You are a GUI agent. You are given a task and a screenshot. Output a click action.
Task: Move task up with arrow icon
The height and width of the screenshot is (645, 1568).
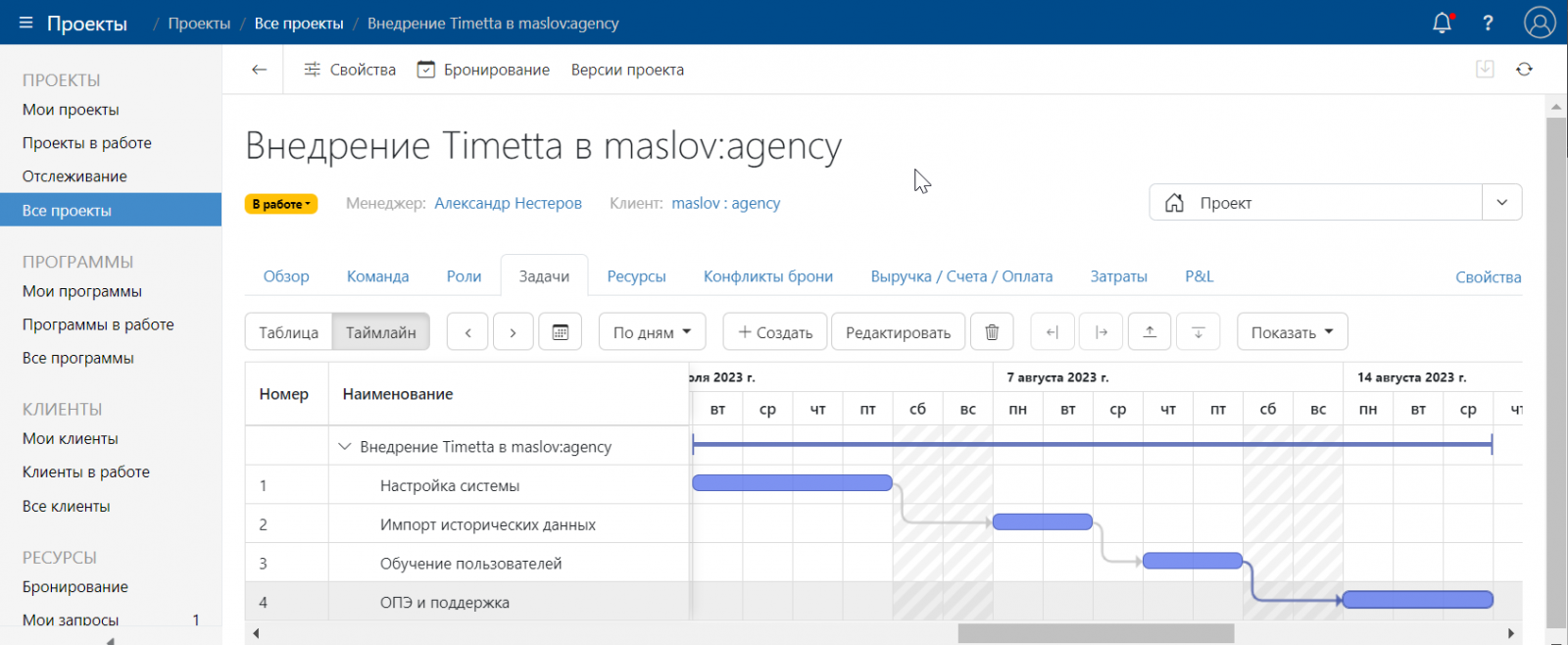click(1150, 332)
